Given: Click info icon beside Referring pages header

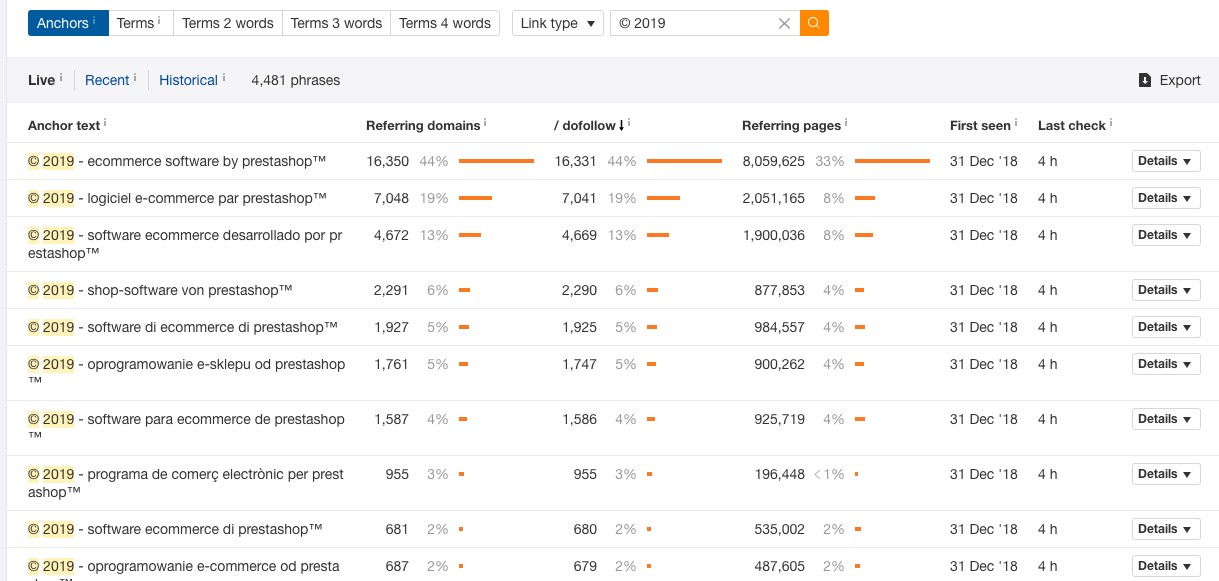Looking at the screenshot, I should pos(846,123).
